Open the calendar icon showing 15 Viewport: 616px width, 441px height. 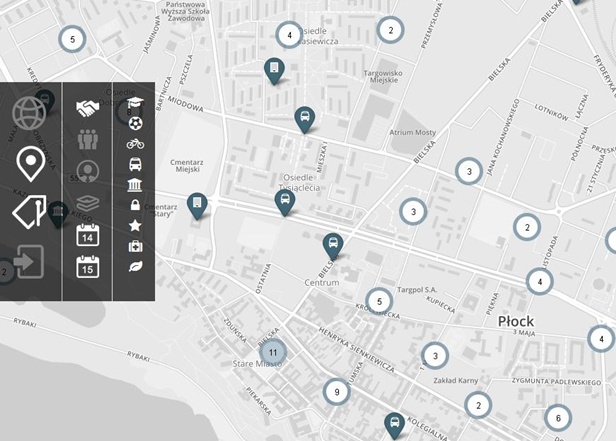click(x=88, y=266)
